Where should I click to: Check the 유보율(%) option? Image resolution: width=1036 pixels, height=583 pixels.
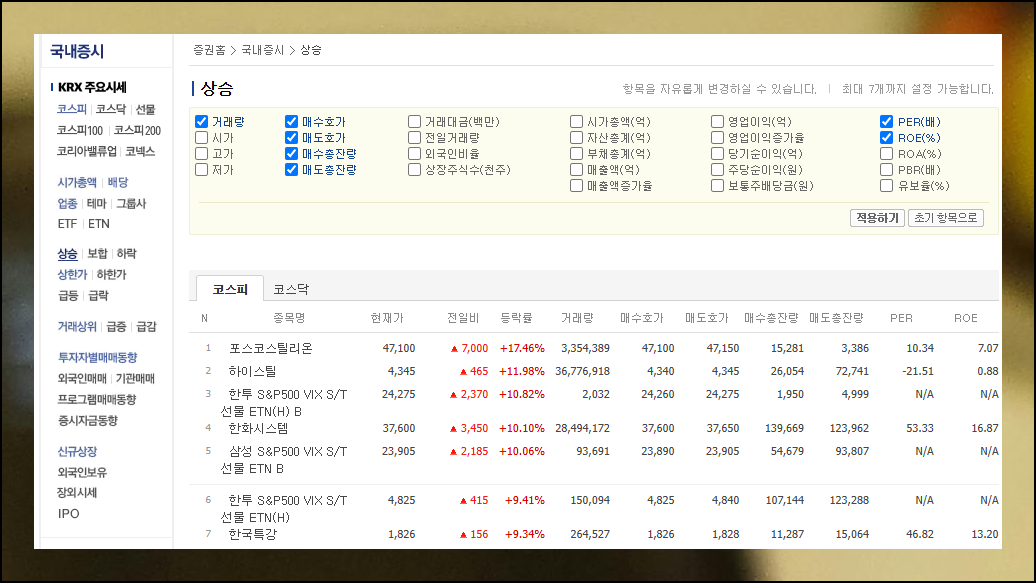[887, 186]
